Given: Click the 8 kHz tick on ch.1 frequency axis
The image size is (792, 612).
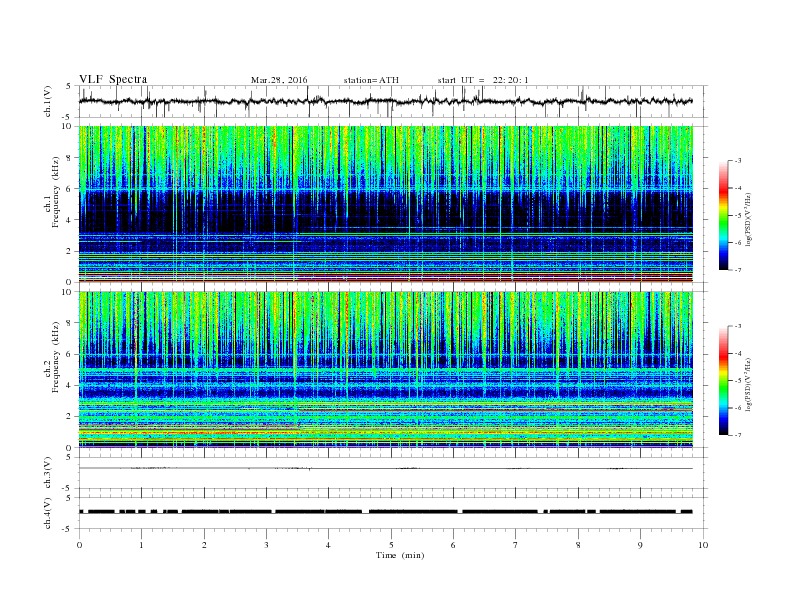Looking at the screenshot, I should pos(70,158).
